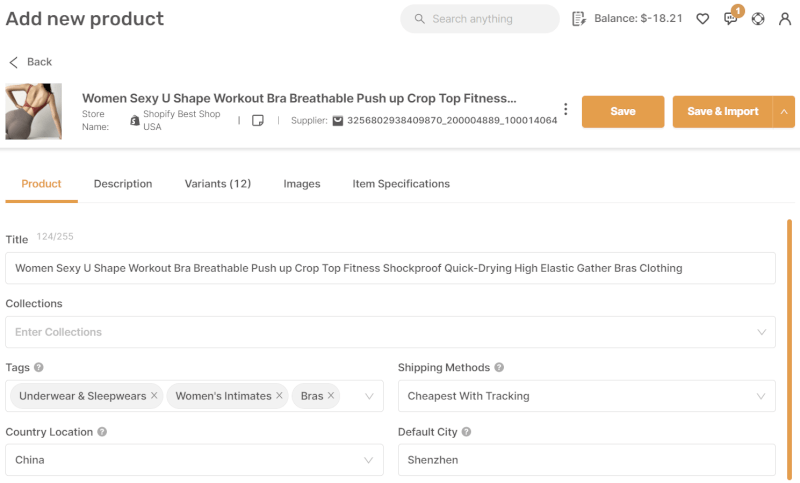The image size is (800, 483).
Task: Remove the Women's Intimates tag
Action: pos(279,395)
